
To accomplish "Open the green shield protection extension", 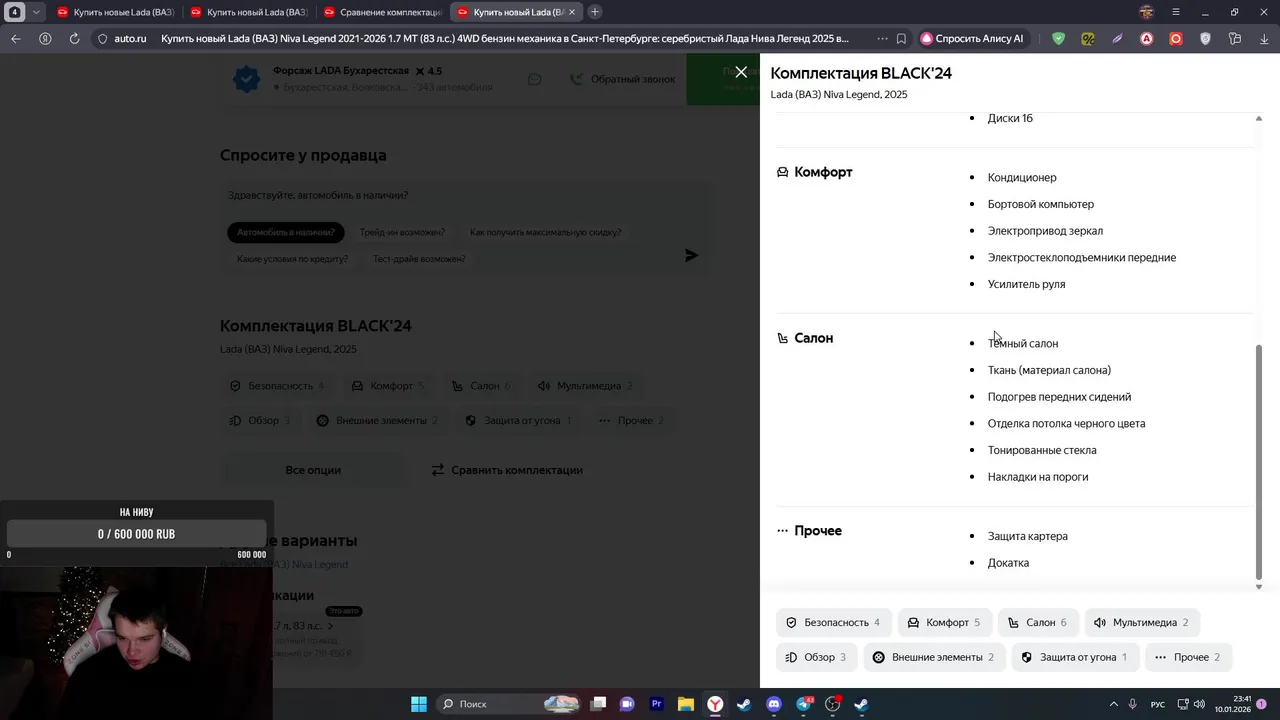I will (x=1059, y=39).
